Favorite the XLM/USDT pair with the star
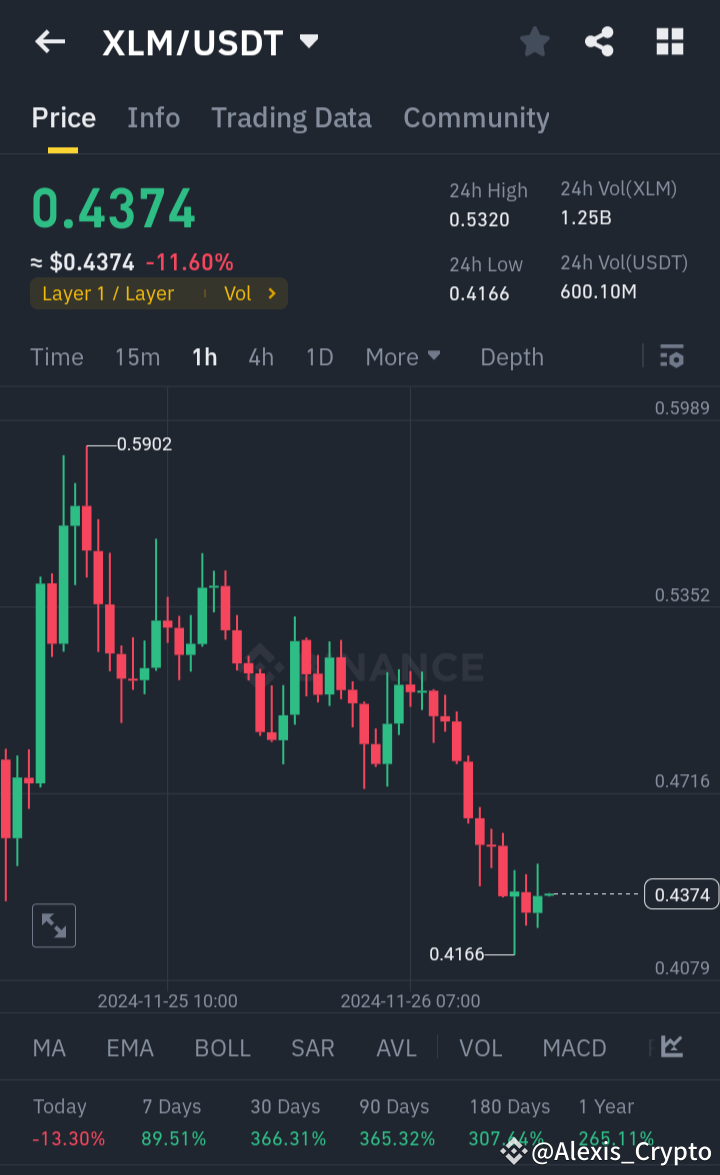Image resolution: width=720 pixels, height=1175 pixels. 534,42
